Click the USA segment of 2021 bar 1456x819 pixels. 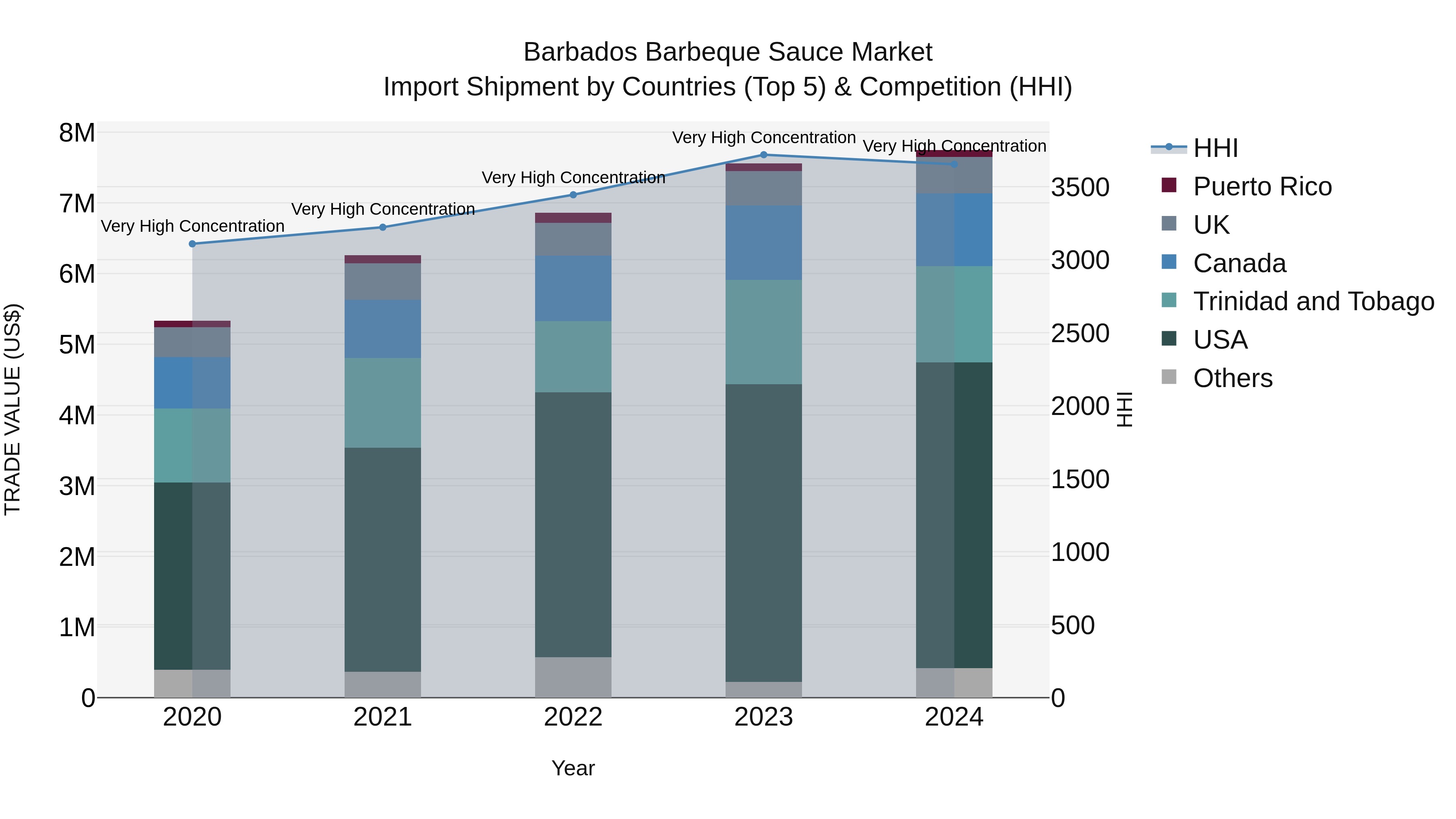(383, 560)
